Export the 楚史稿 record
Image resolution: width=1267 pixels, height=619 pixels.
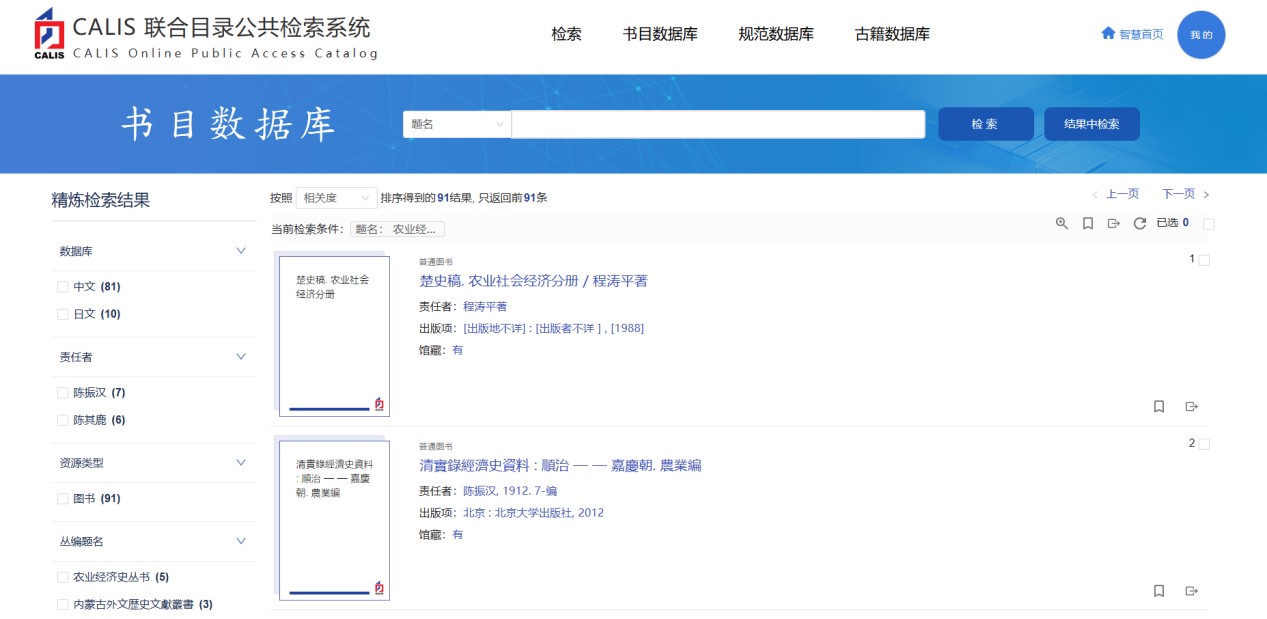(x=1191, y=406)
